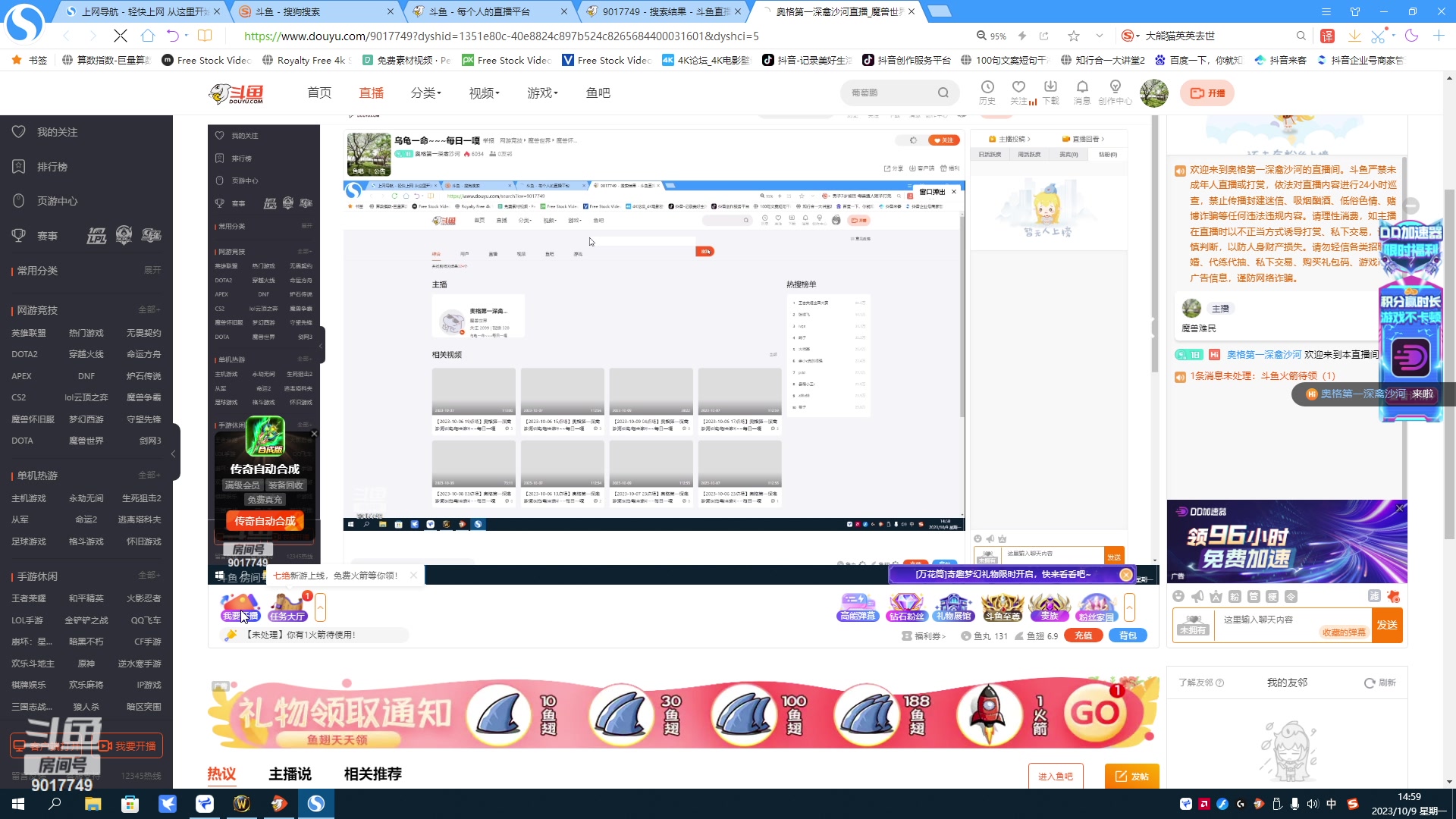
Task: Go to 鱼吧 in Douyu navigation
Action: click(598, 93)
